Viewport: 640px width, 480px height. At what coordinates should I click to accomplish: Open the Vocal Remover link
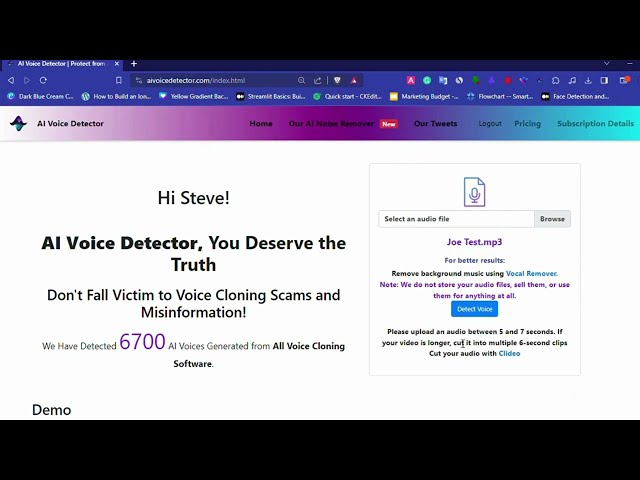[531, 273]
